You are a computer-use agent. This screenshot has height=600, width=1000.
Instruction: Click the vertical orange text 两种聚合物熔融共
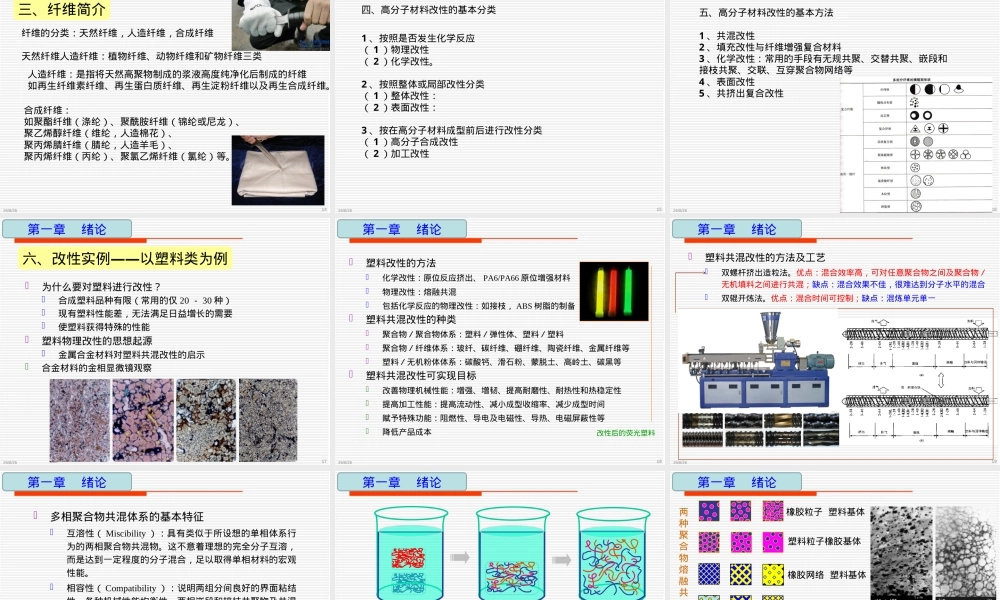click(684, 552)
